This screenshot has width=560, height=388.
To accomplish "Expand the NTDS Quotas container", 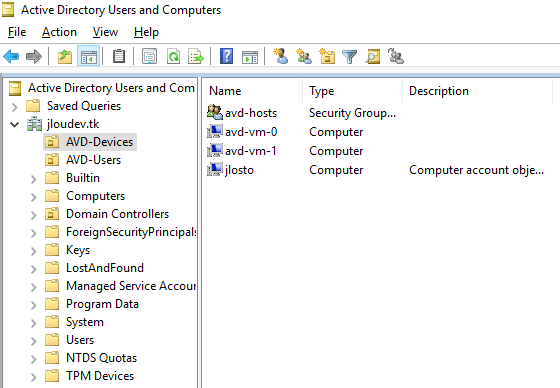I will tap(34, 359).
